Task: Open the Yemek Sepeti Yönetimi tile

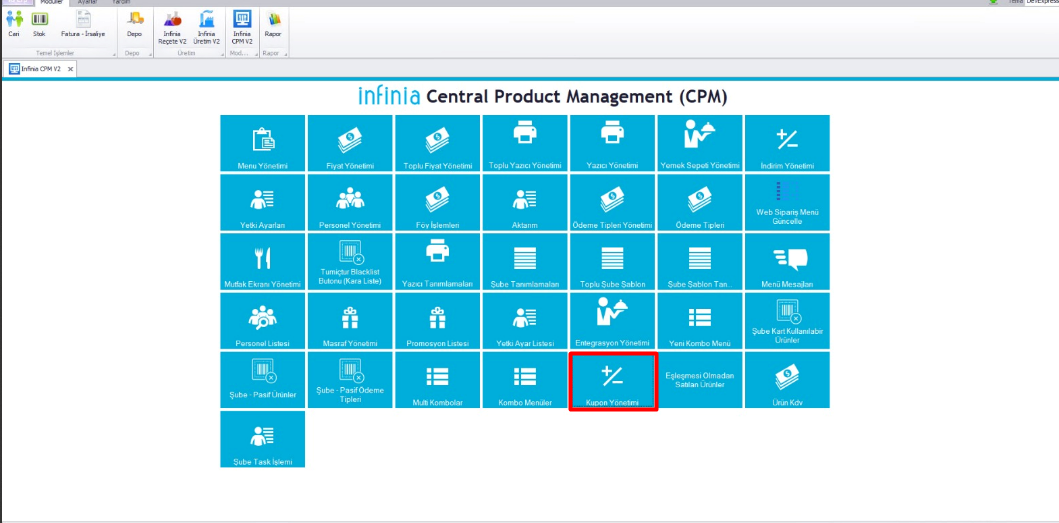Action: click(x=700, y=143)
